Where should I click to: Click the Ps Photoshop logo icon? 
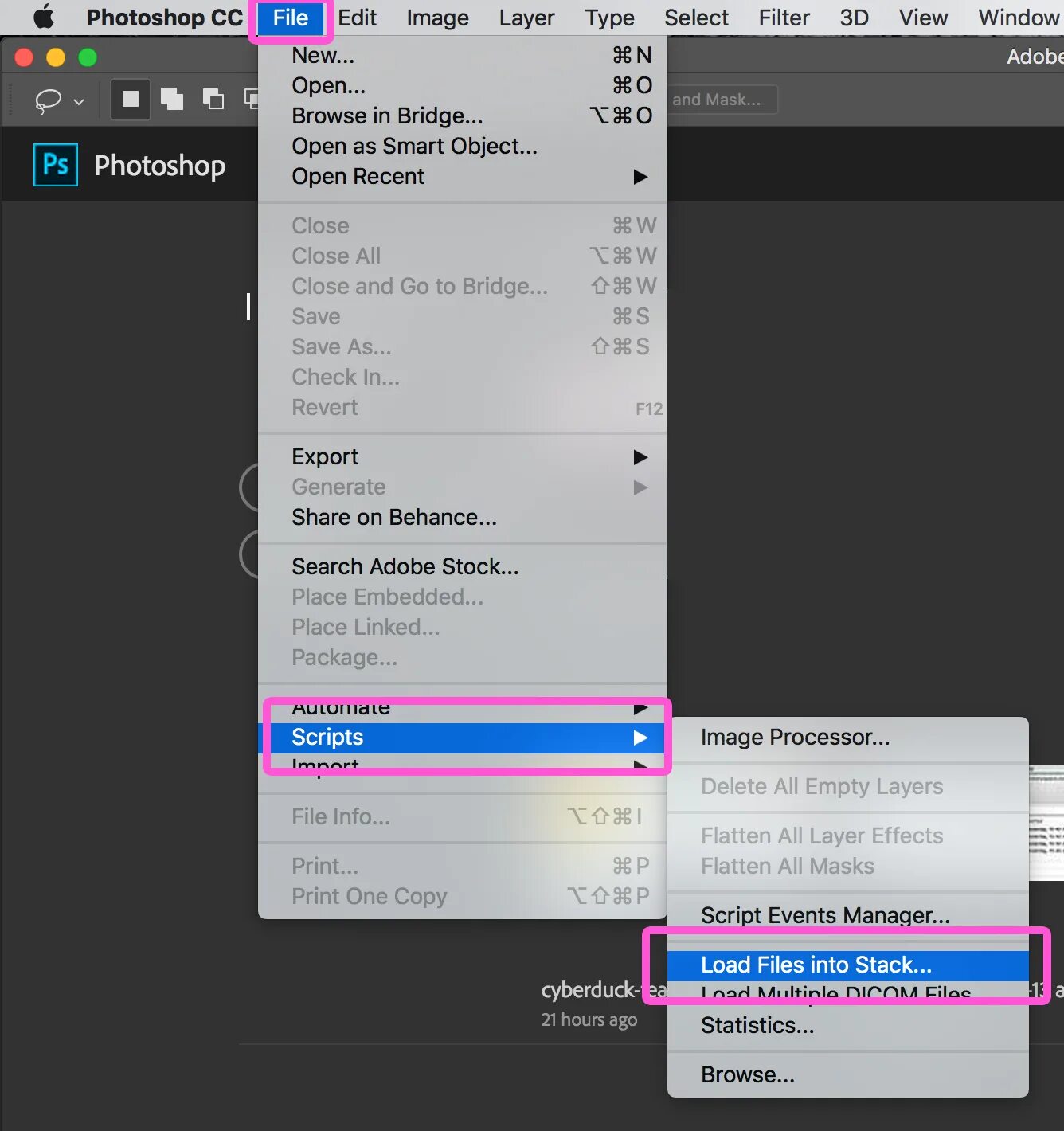56,165
